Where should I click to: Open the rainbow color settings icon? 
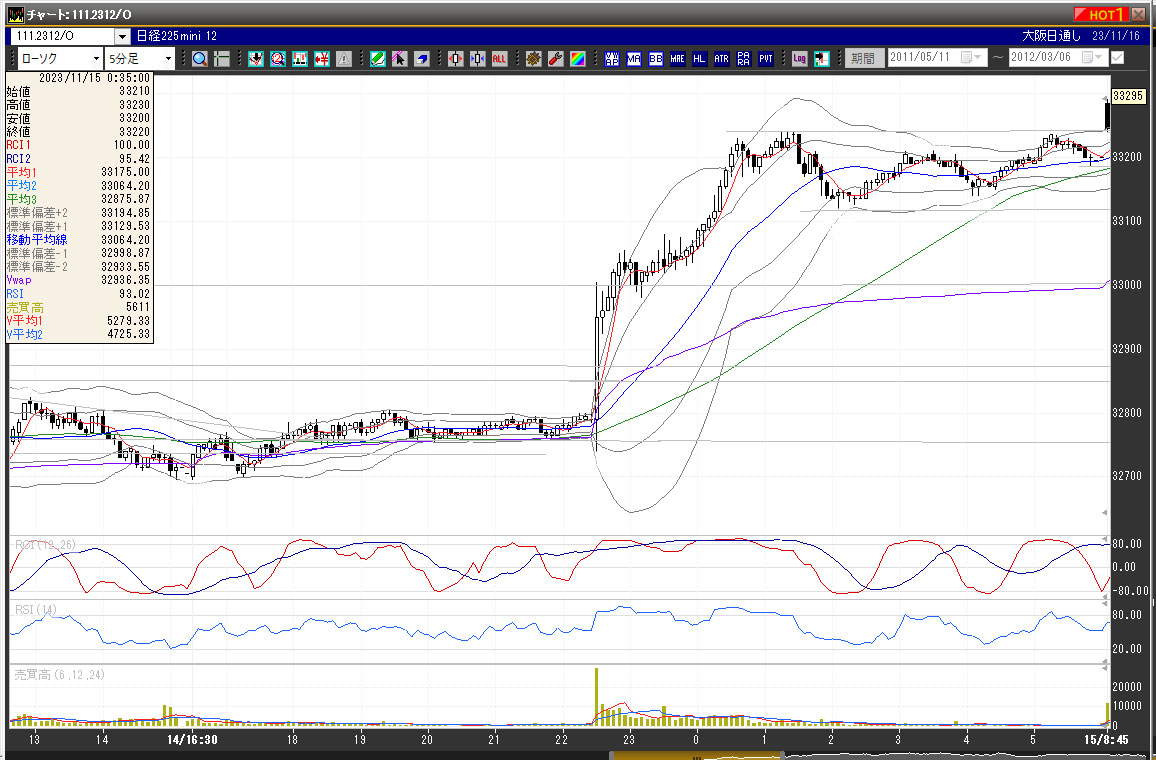point(578,59)
